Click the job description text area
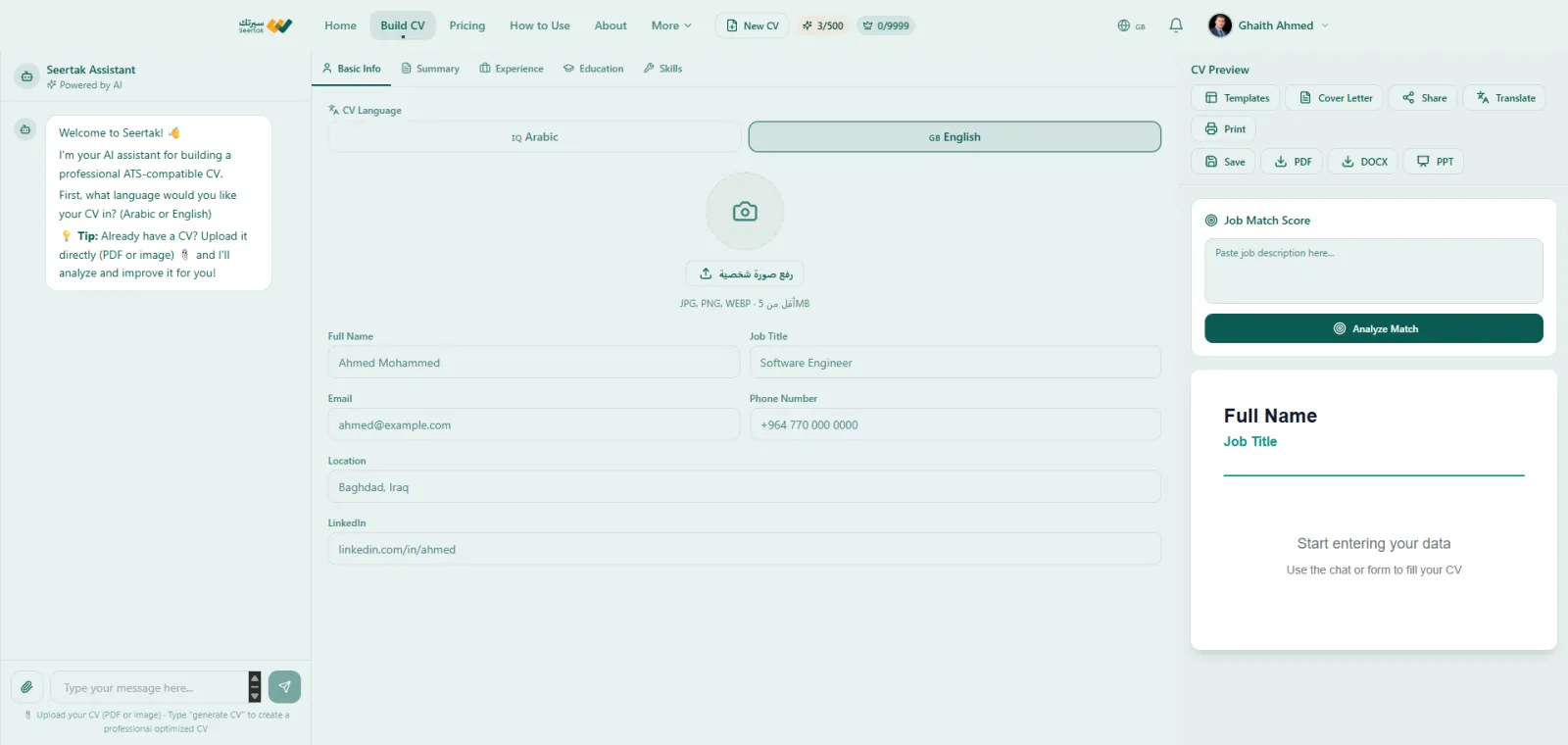Screen dimensions: 1568x745 click(1374, 271)
